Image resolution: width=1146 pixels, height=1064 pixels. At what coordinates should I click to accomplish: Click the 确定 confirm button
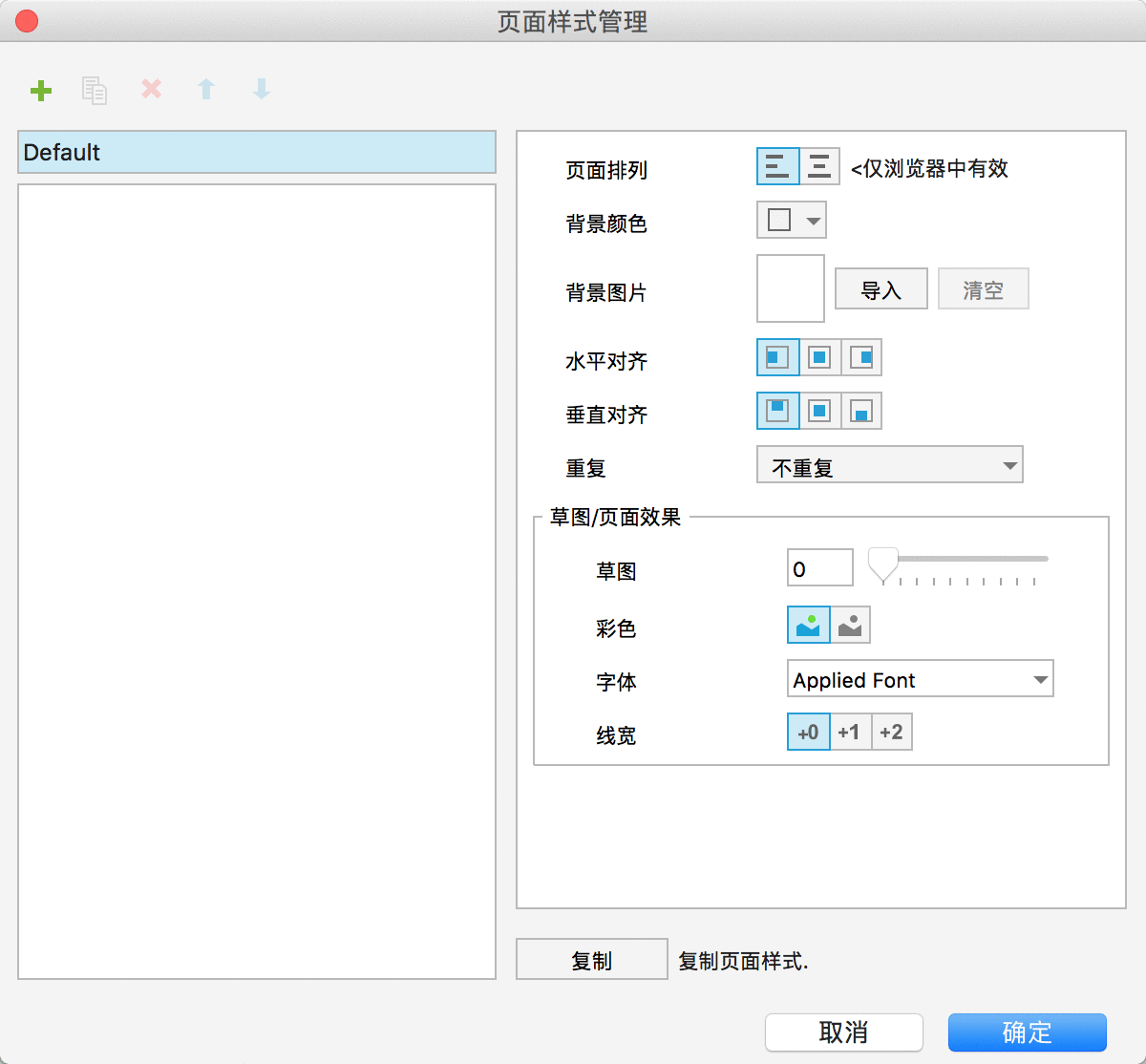[x=1028, y=1032]
